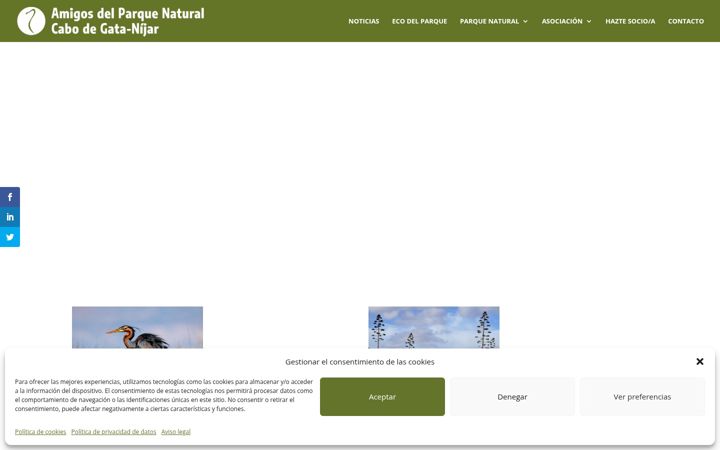
Task: Open the Amigos del Parque Natural homepage title
Action: (128, 21)
